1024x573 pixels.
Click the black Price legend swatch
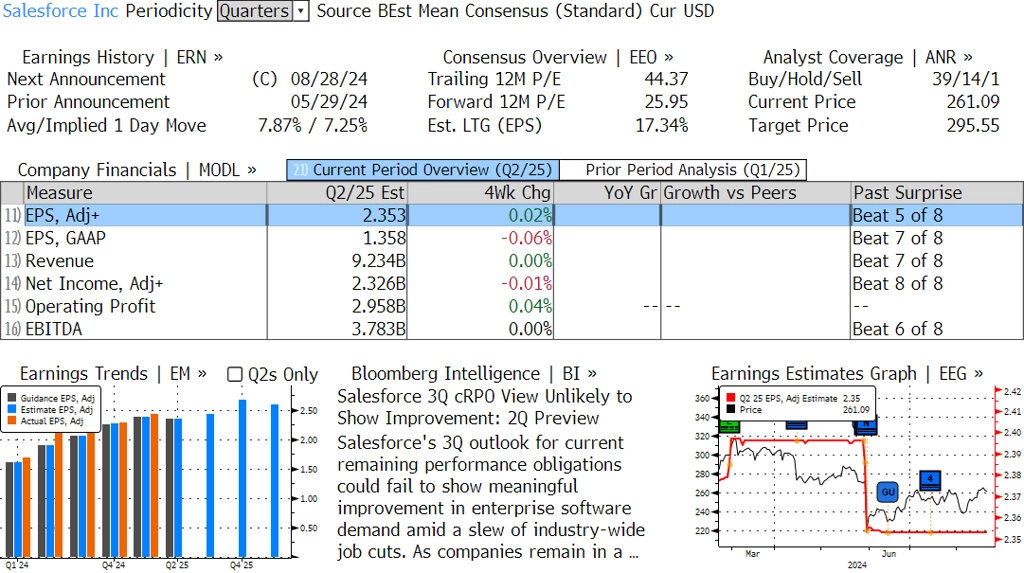point(730,410)
